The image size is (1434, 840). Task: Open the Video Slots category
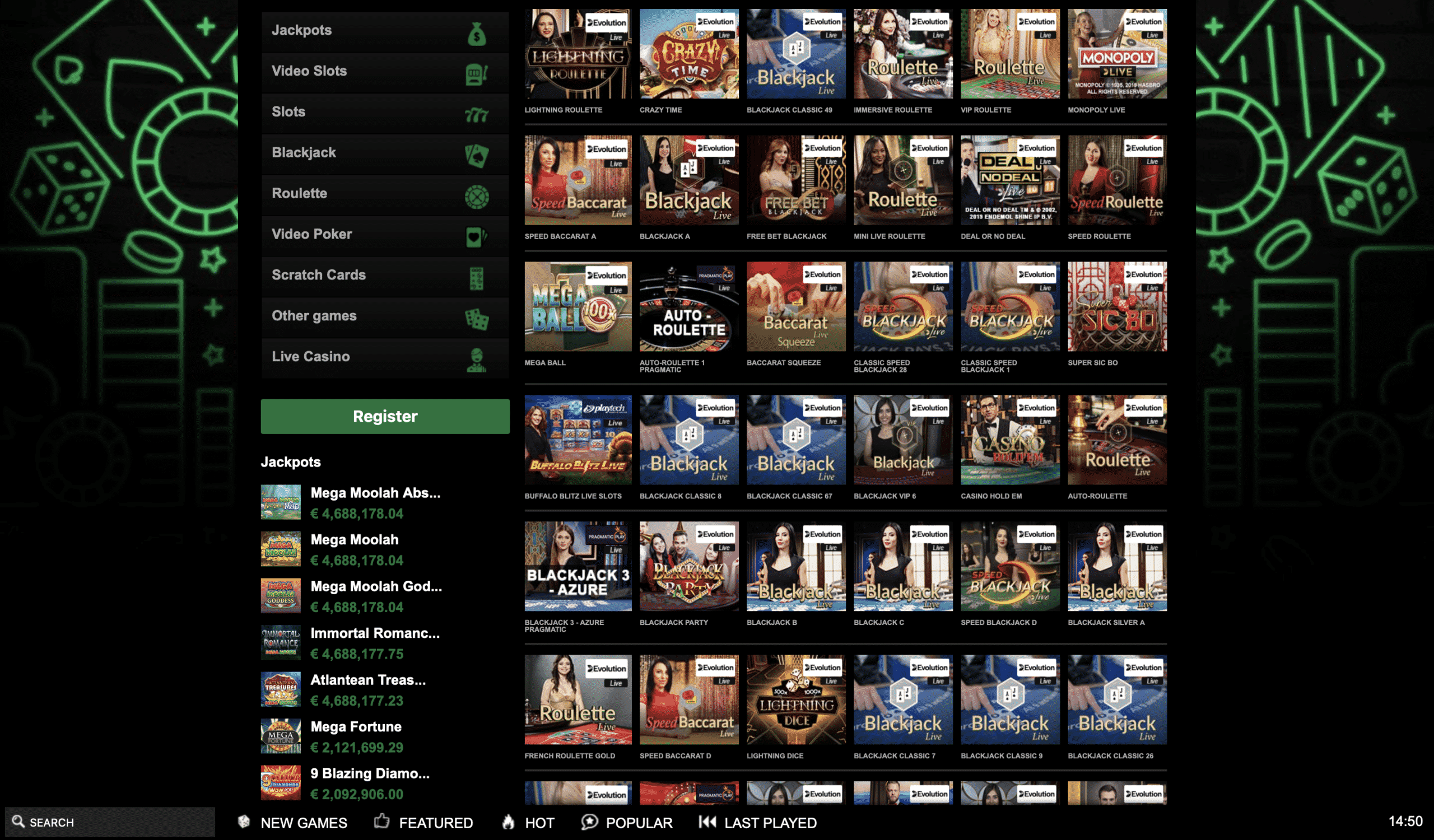385,73
